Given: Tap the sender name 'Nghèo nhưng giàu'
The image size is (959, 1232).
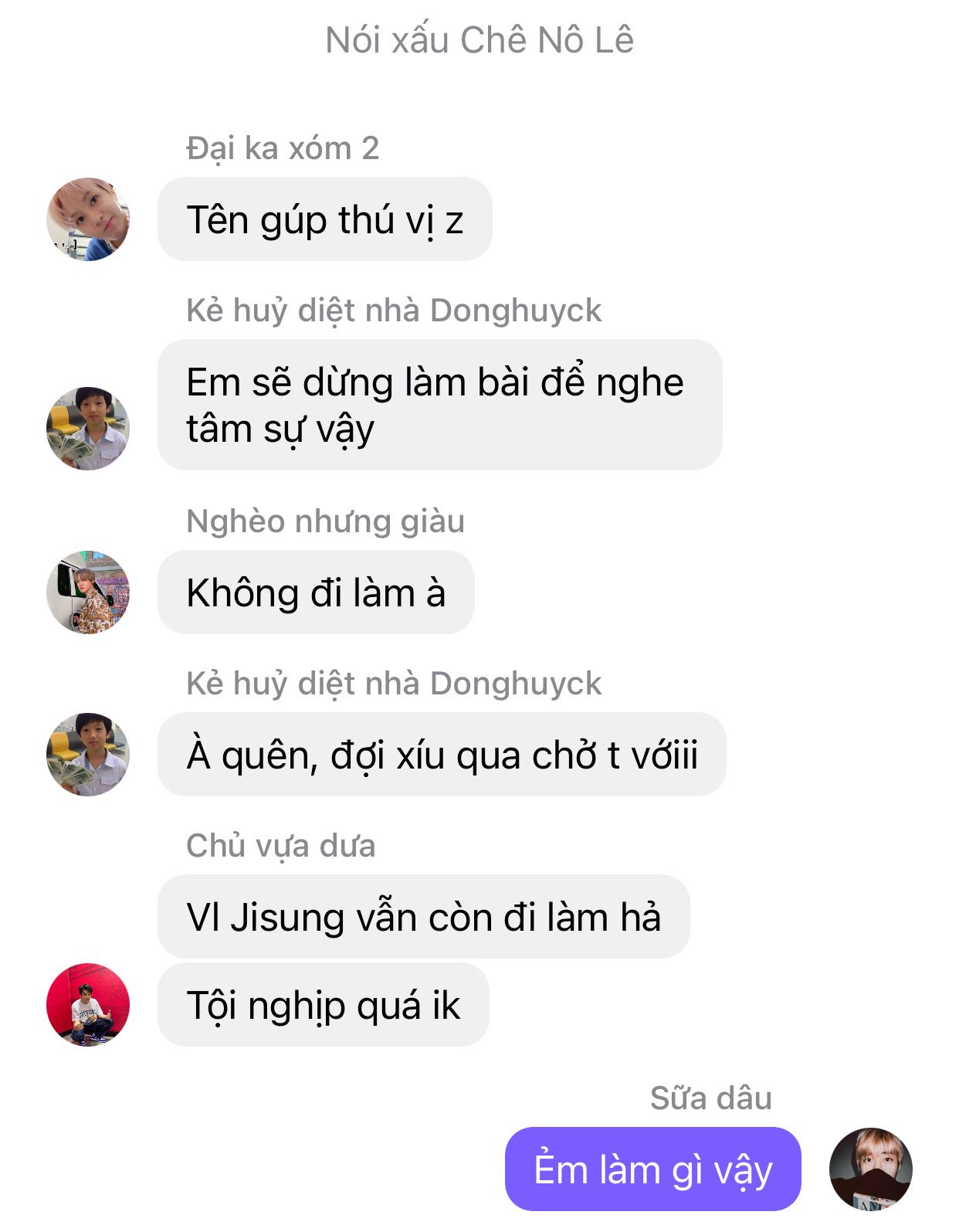Looking at the screenshot, I should pyautogui.click(x=326, y=521).
